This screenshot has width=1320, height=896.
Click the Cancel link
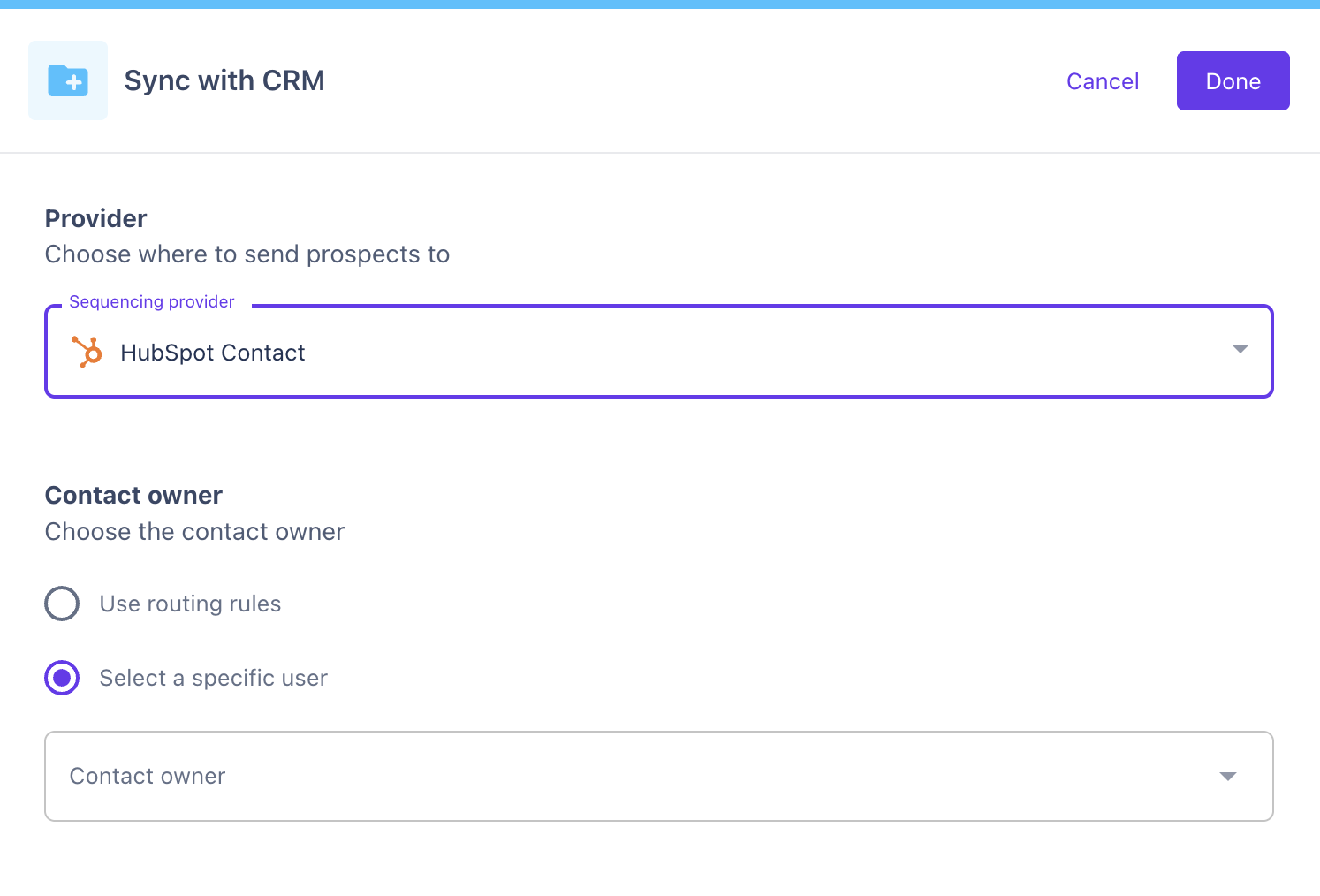1103,81
